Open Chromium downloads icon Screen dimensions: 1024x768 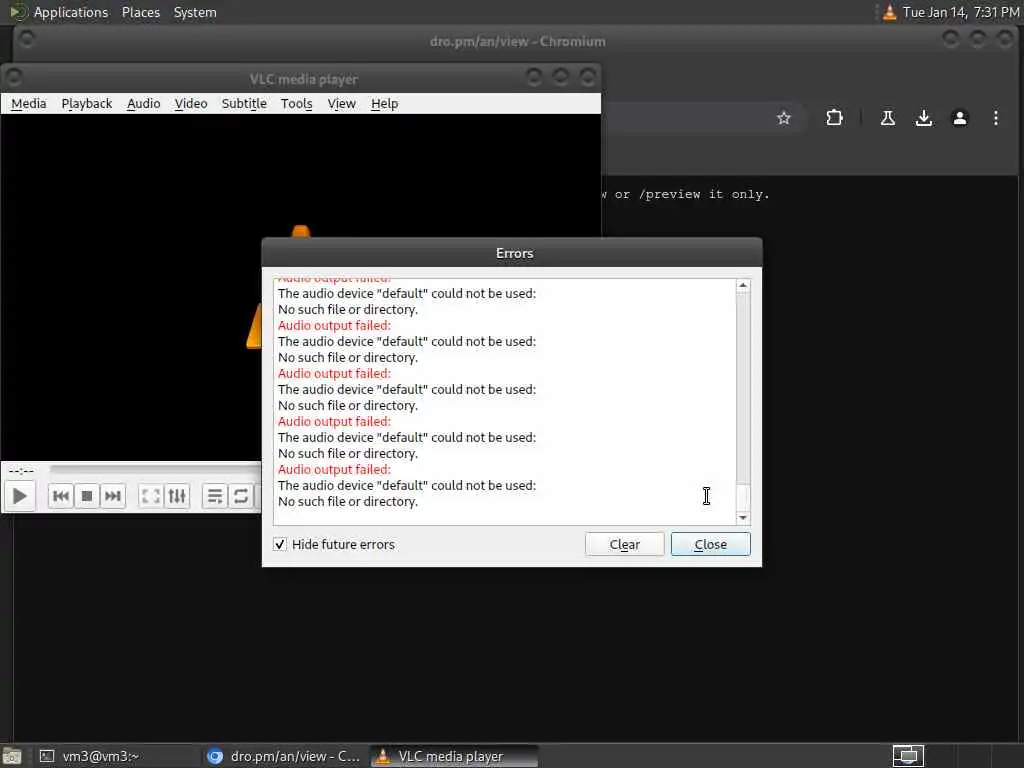923,118
